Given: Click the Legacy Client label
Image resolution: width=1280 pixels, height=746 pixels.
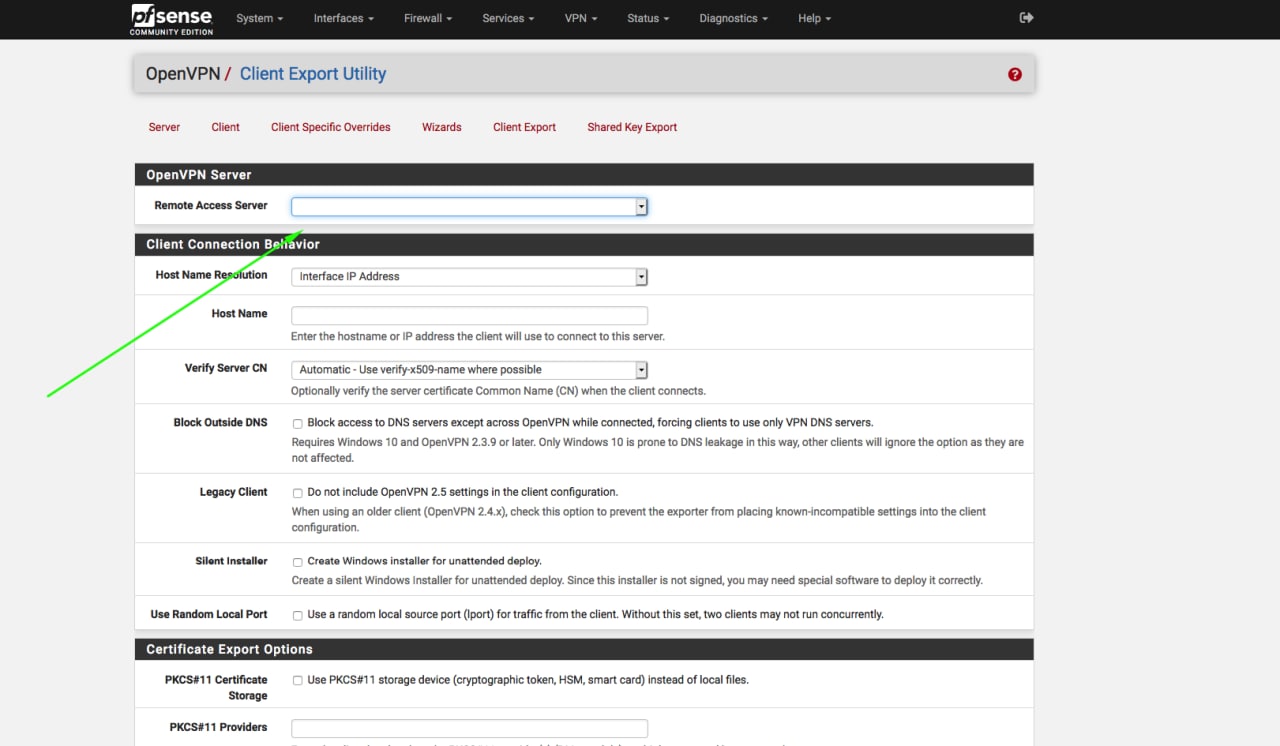Looking at the screenshot, I should tap(234, 492).
